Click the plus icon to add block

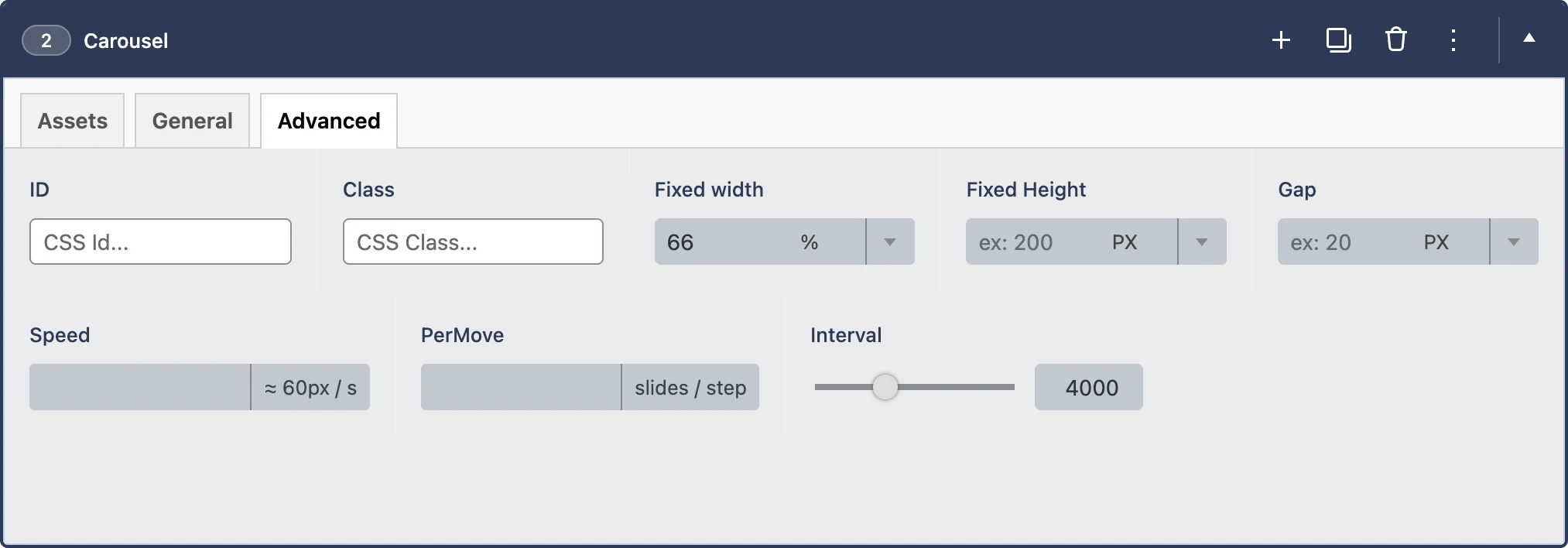[x=1281, y=40]
